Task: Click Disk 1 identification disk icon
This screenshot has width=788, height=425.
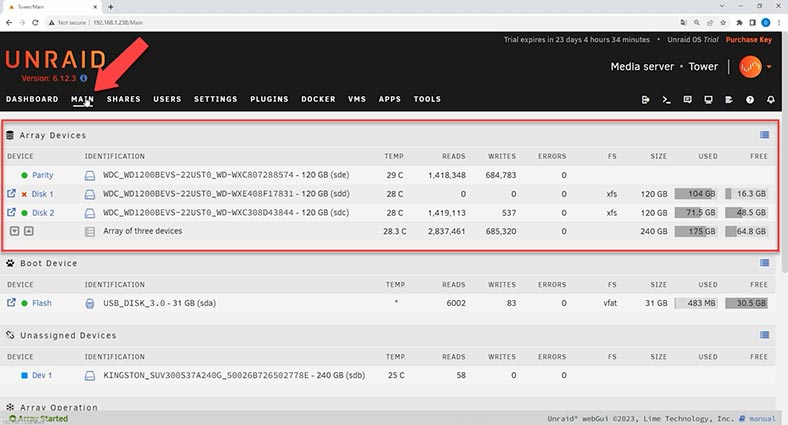Action: [89, 194]
